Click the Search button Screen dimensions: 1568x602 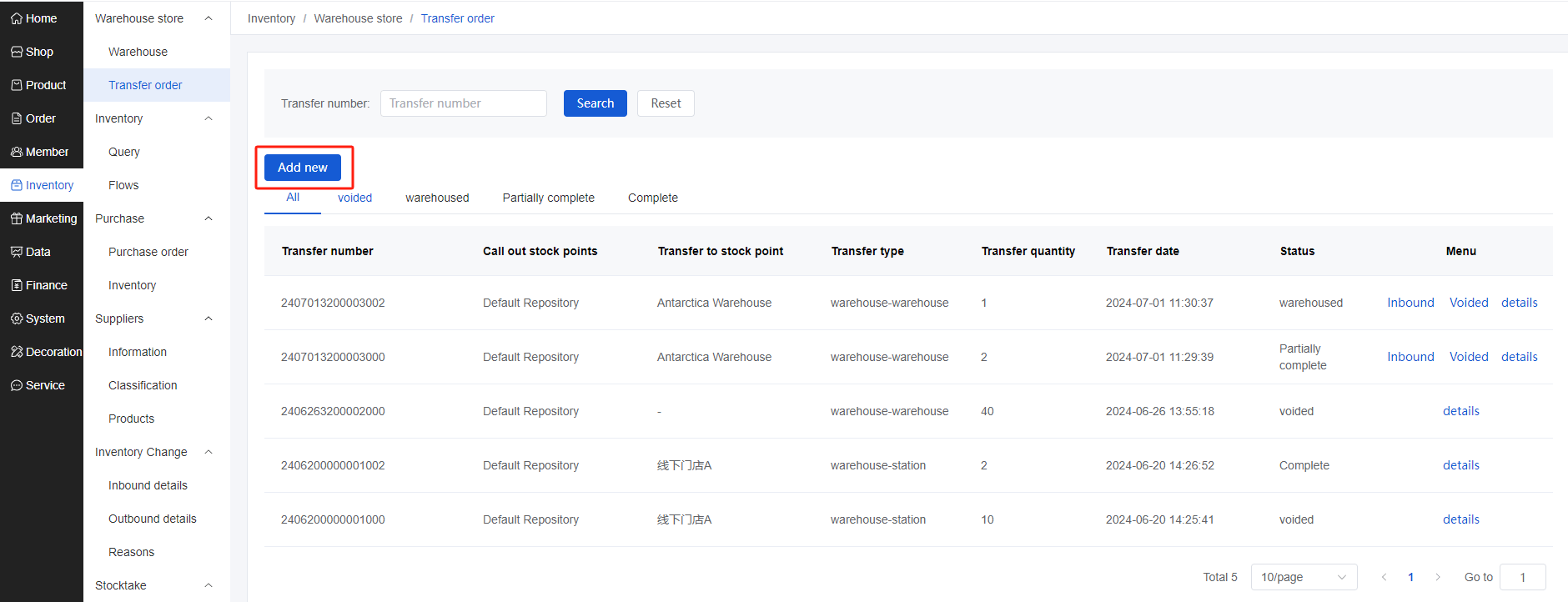596,103
